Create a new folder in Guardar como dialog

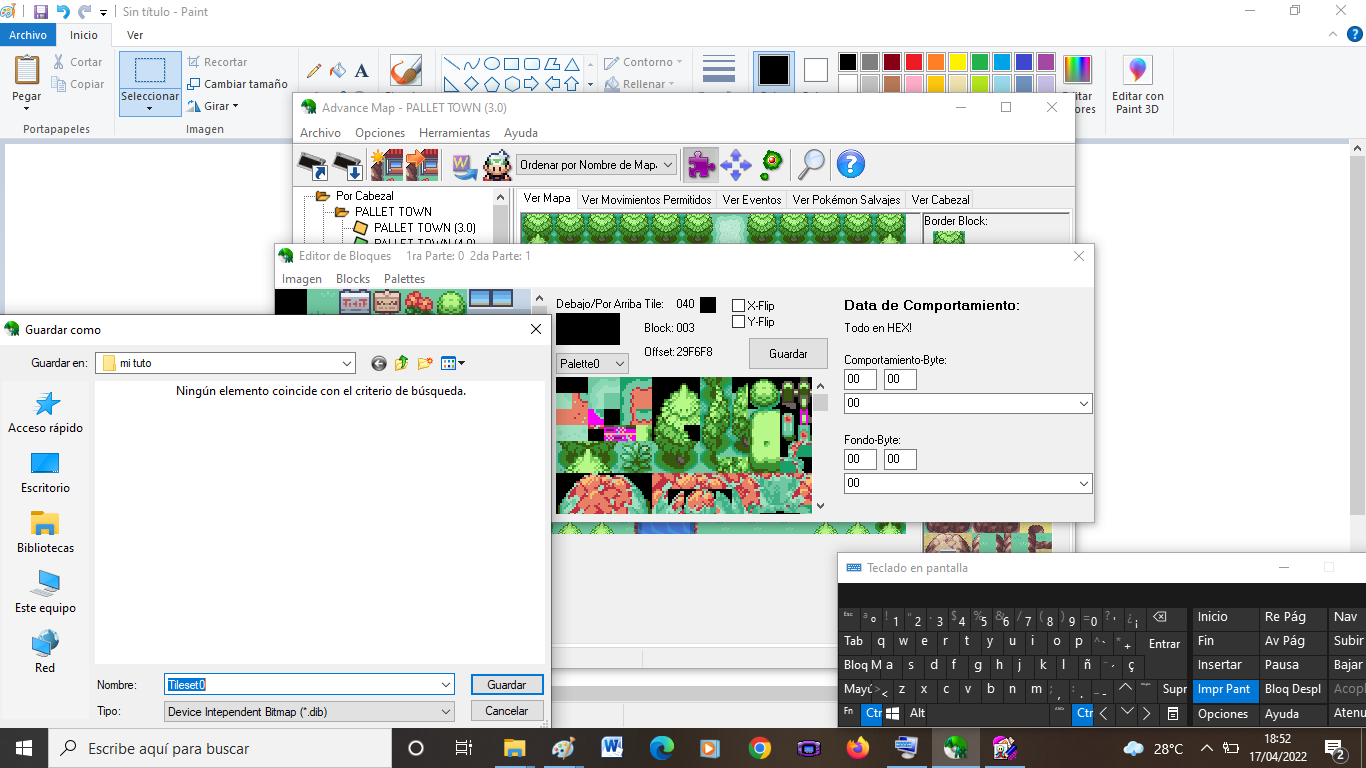[425, 363]
